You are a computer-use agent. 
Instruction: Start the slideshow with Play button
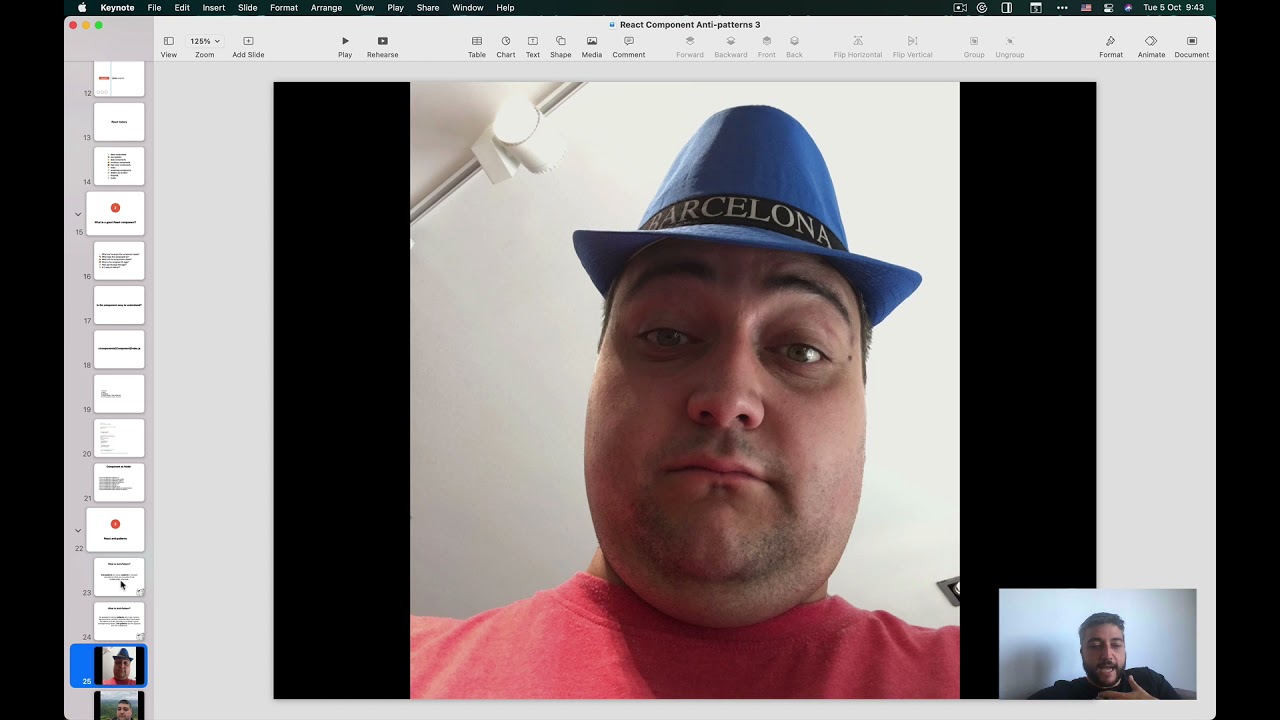[345, 47]
